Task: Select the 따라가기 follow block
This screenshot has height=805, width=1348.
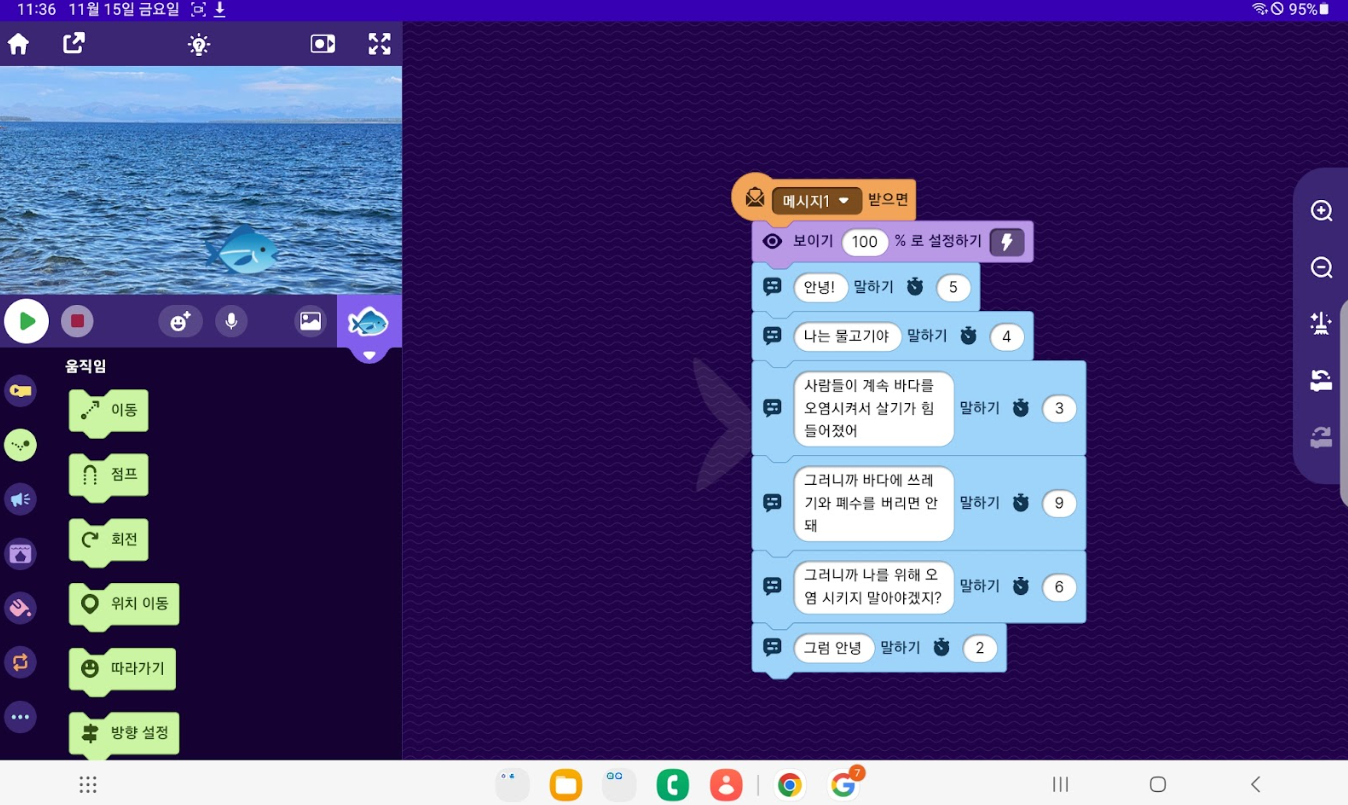Action: click(122, 670)
